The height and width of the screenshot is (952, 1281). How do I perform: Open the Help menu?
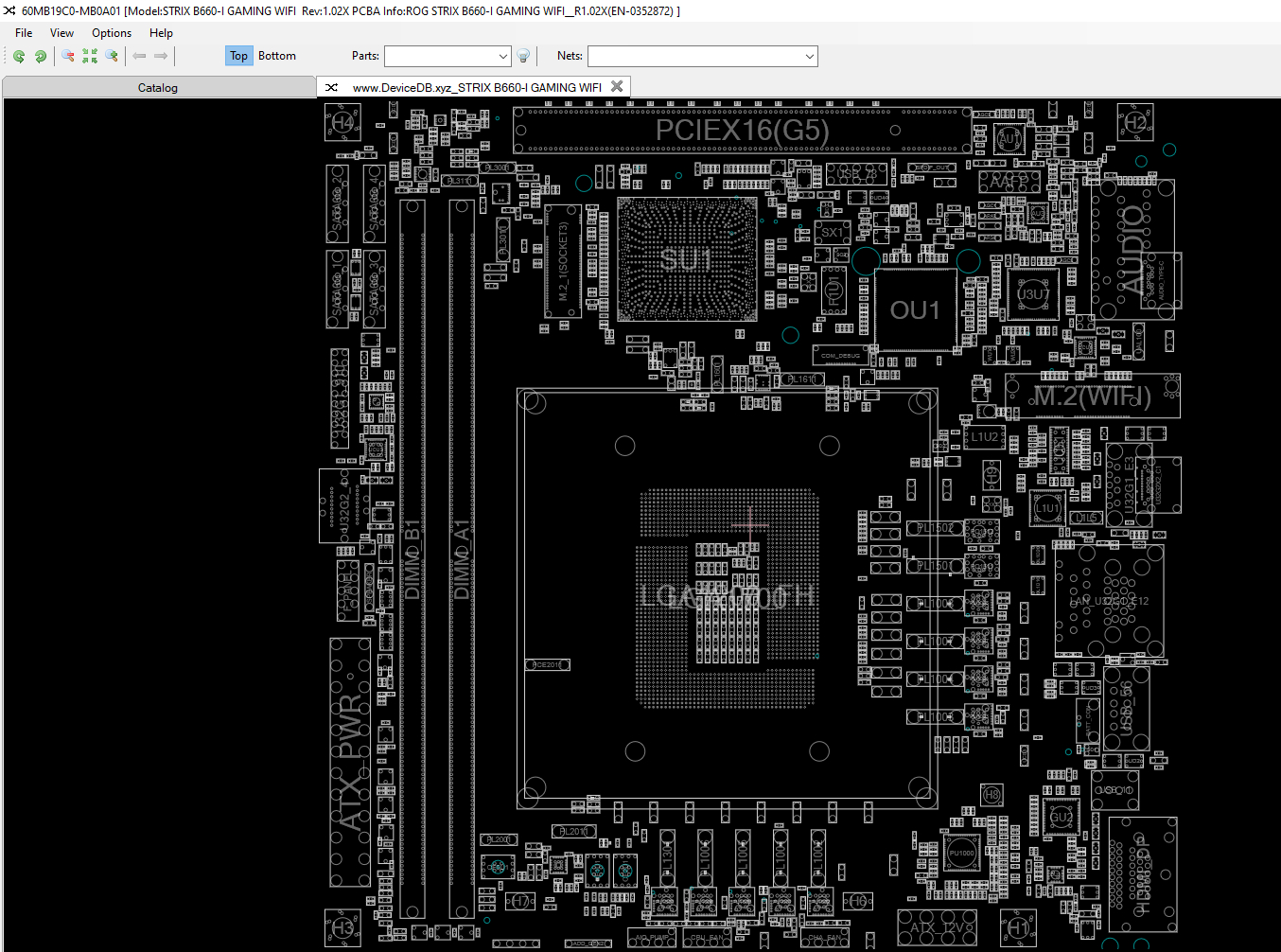point(161,32)
